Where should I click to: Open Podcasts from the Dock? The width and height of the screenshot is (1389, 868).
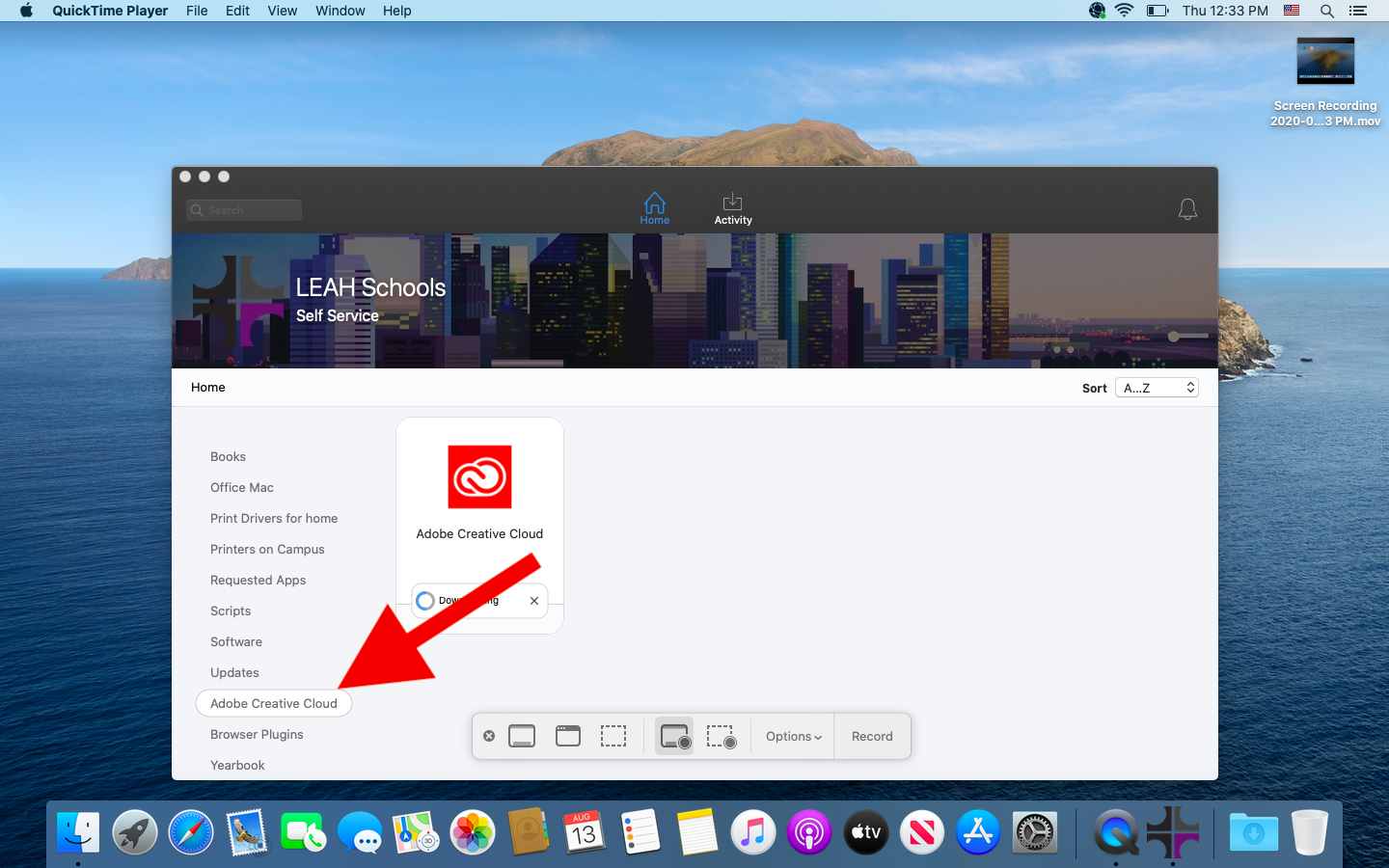point(809,832)
